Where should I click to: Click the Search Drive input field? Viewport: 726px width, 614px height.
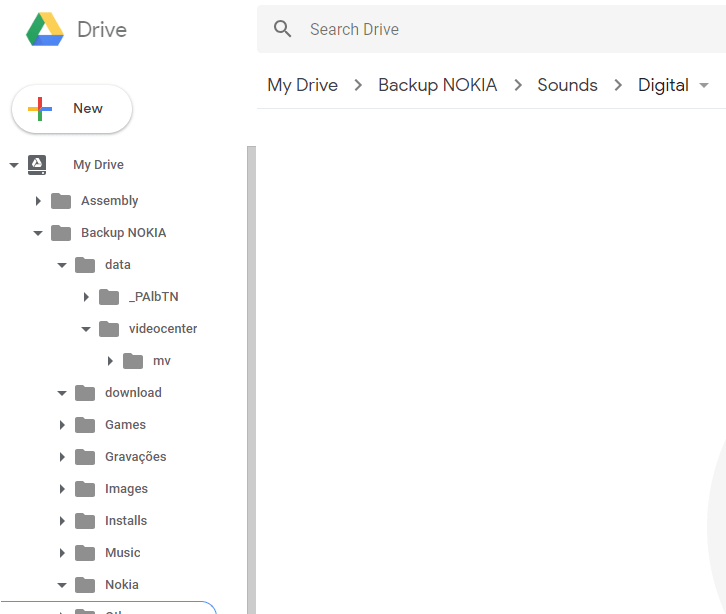pos(492,29)
